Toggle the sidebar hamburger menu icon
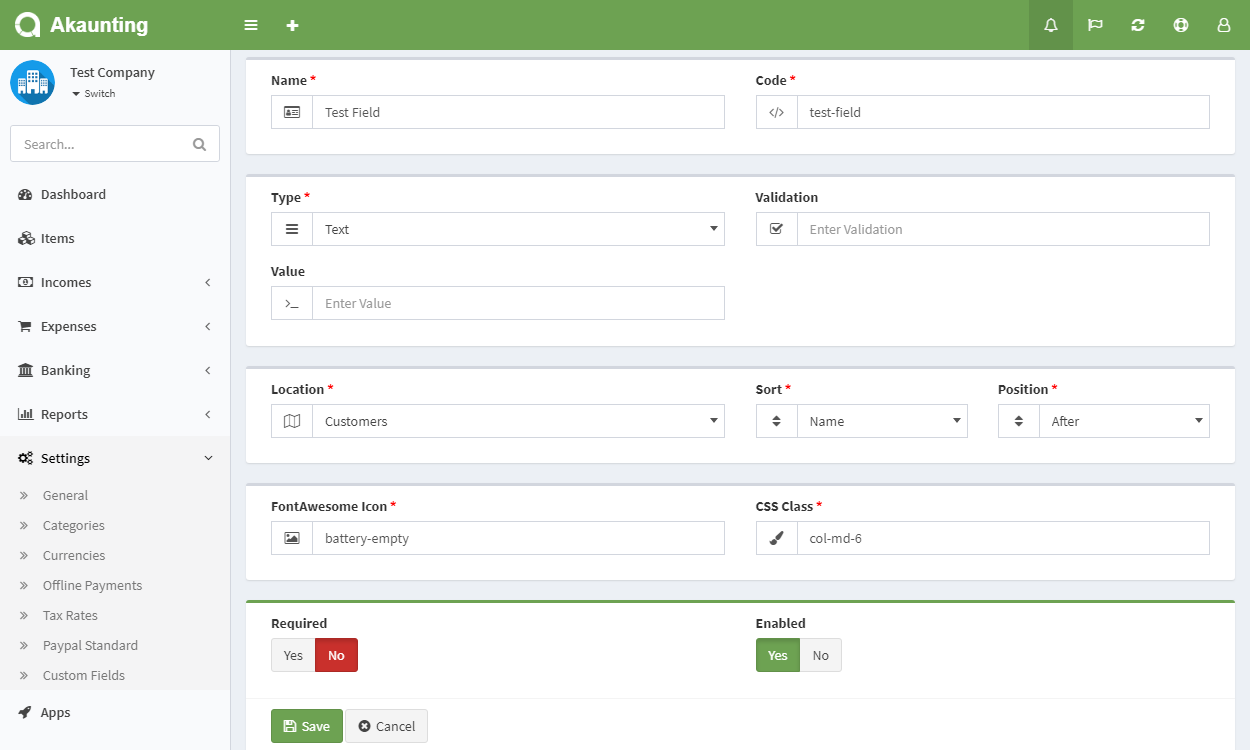This screenshot has width=1250, height=750. point(251,25)
